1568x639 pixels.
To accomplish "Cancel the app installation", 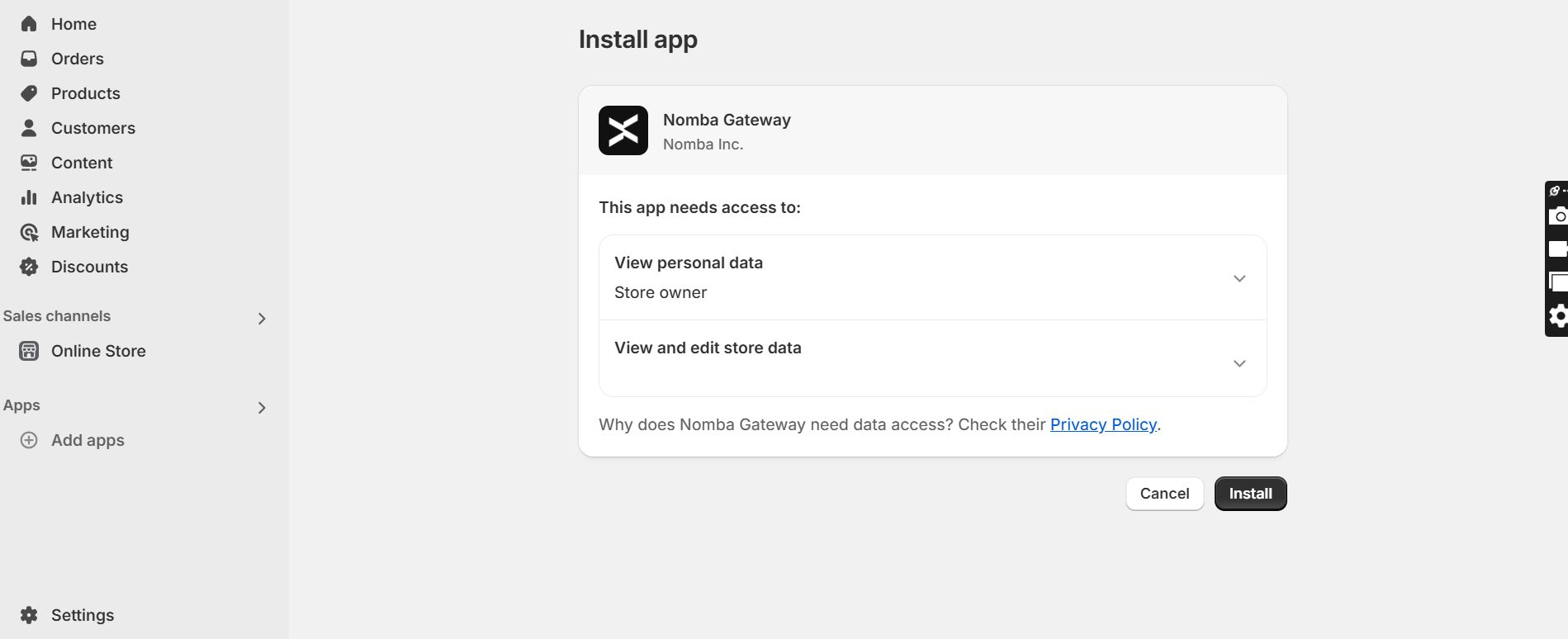I will [x=1165, y=494].
